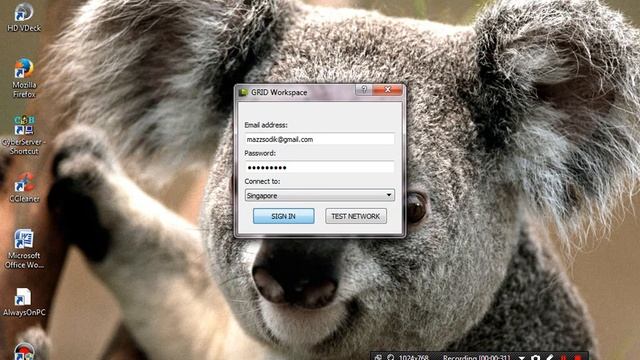Open the Connect to Singapore dropdown
Image resolution: width=640 pixels, height=360 pixels.
coord(320,196)
